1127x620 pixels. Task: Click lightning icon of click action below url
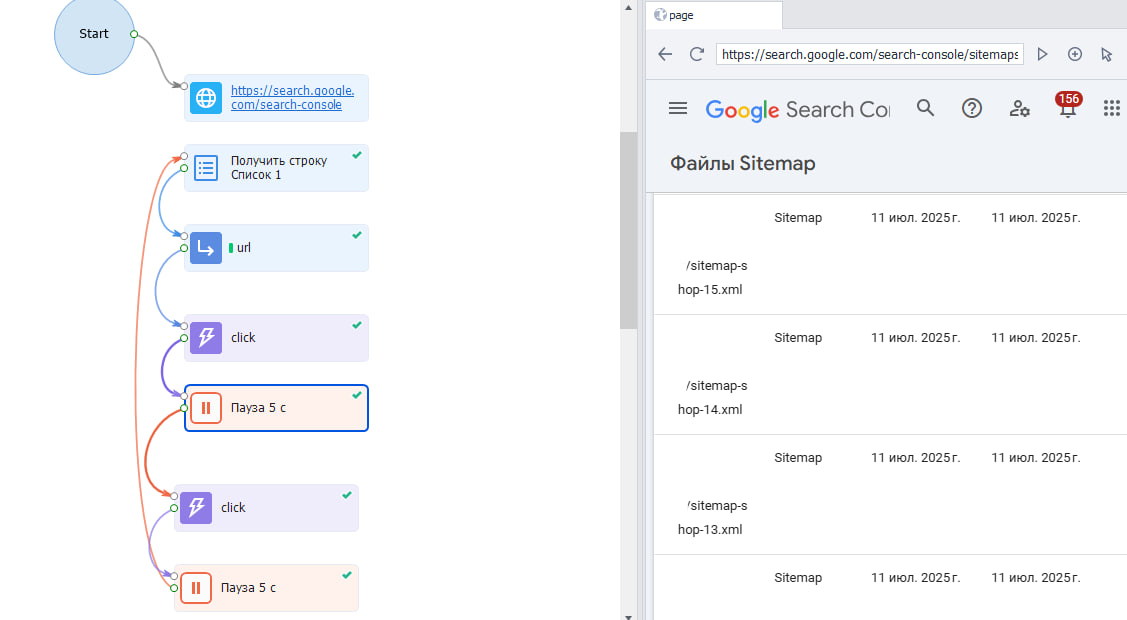coord(206,338)
